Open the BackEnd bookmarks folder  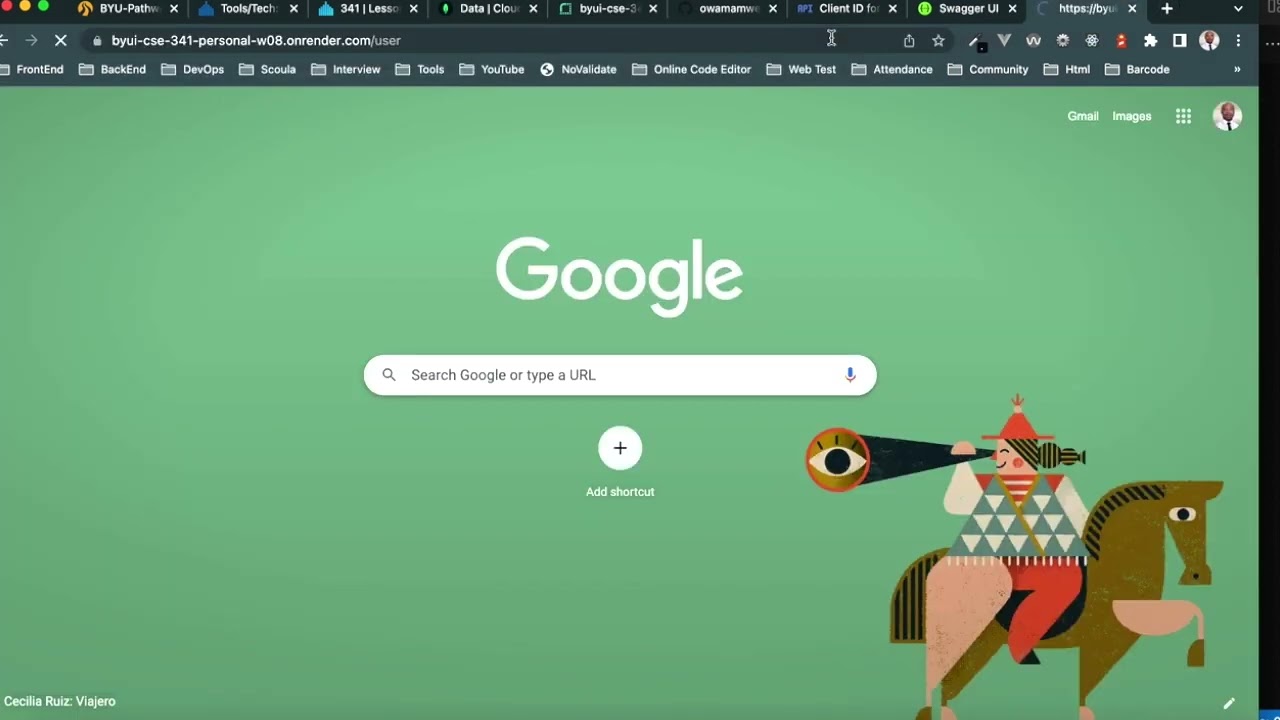pyautogui.click(x=113, y=70)
